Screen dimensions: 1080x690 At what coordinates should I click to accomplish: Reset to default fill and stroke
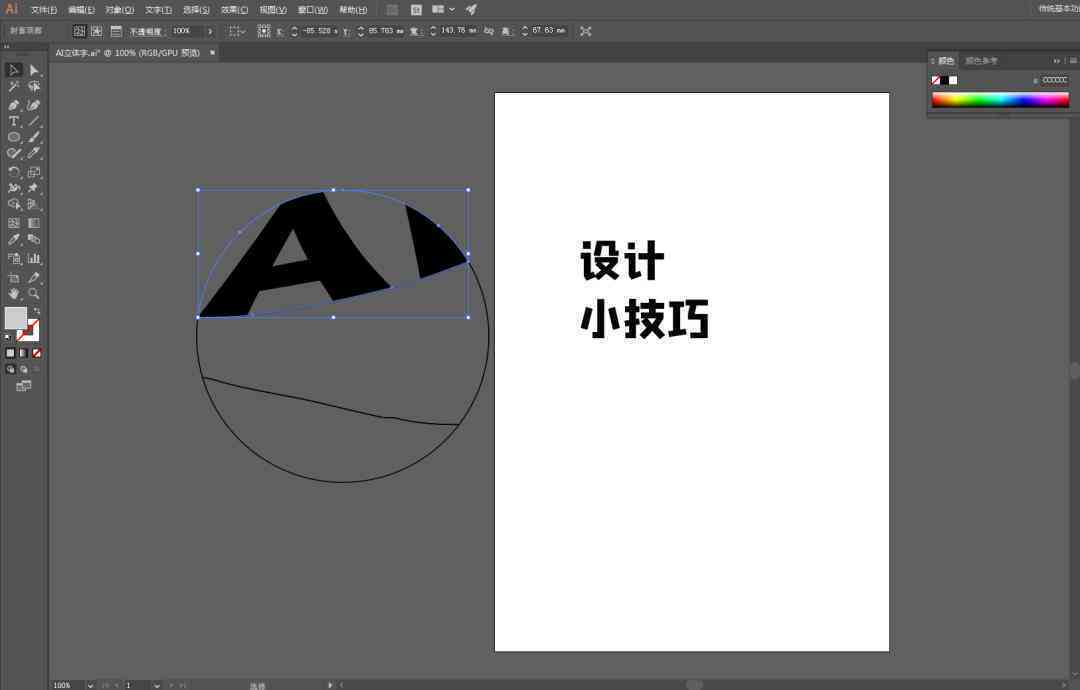tap(8, 337)
